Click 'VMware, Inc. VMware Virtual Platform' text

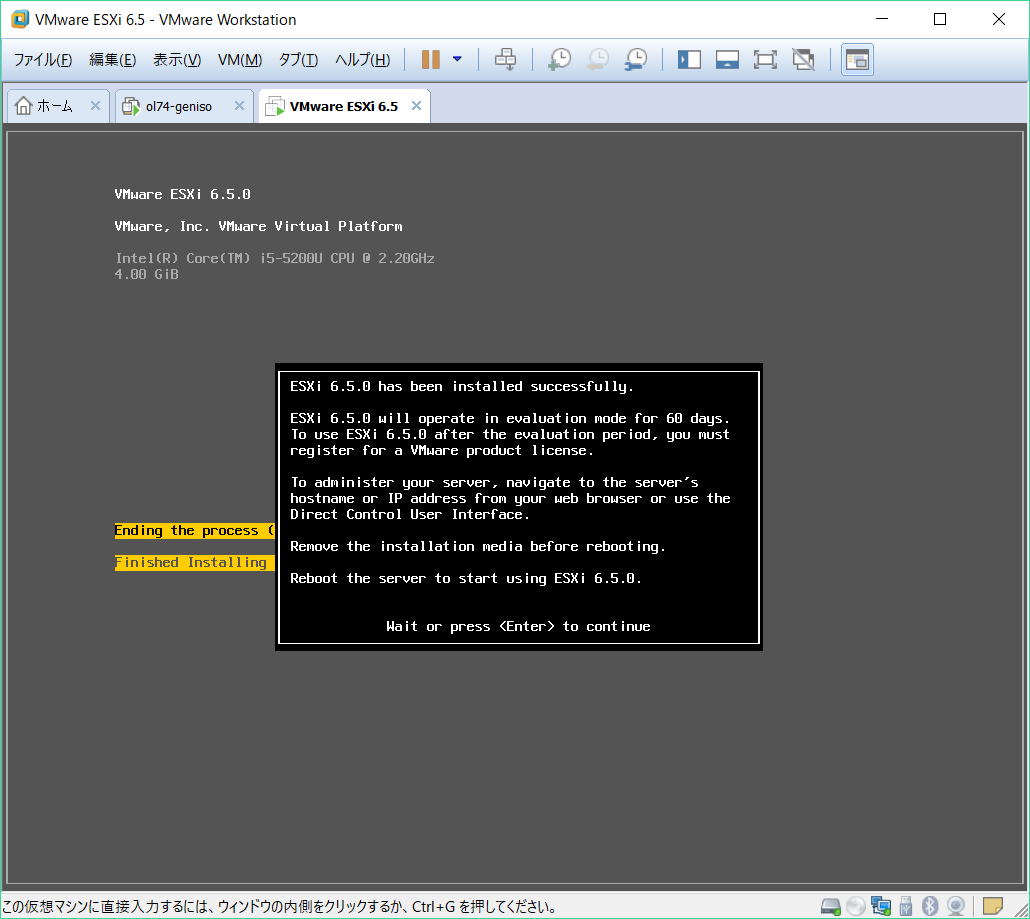pos(258,227)
